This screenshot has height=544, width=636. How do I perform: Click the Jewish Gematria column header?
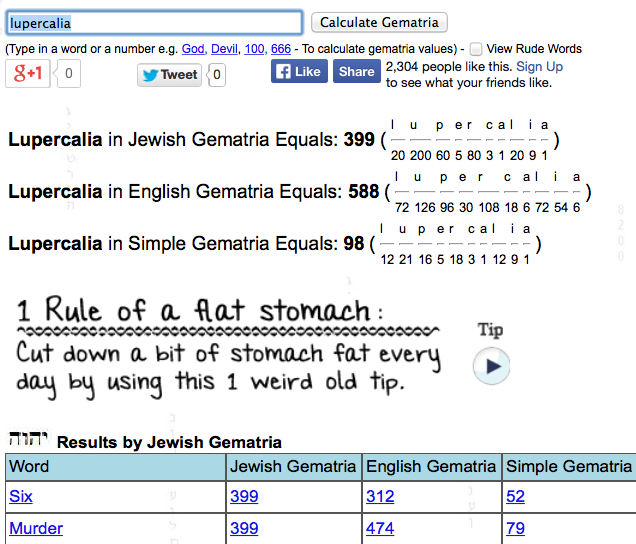coord(293,467)
